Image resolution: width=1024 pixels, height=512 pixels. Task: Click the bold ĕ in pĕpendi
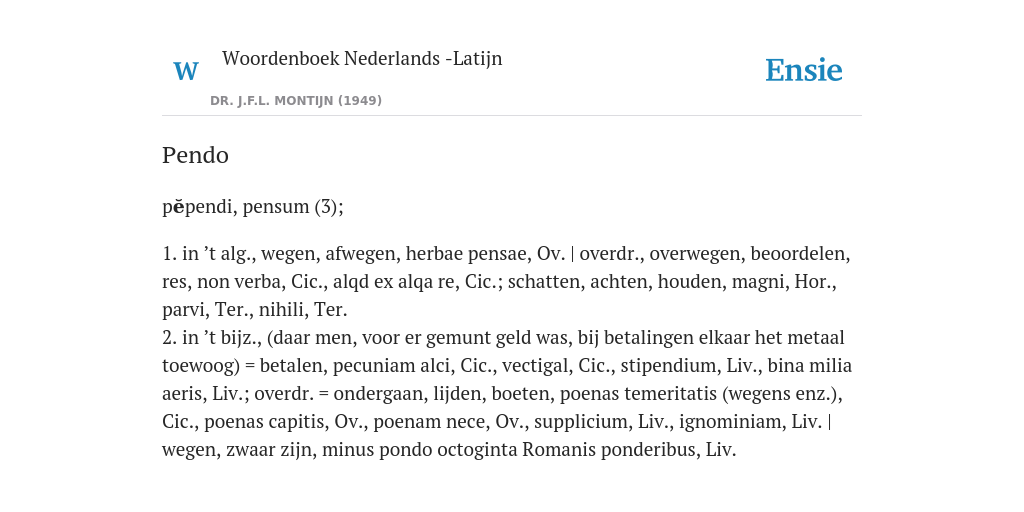[179, 207]
